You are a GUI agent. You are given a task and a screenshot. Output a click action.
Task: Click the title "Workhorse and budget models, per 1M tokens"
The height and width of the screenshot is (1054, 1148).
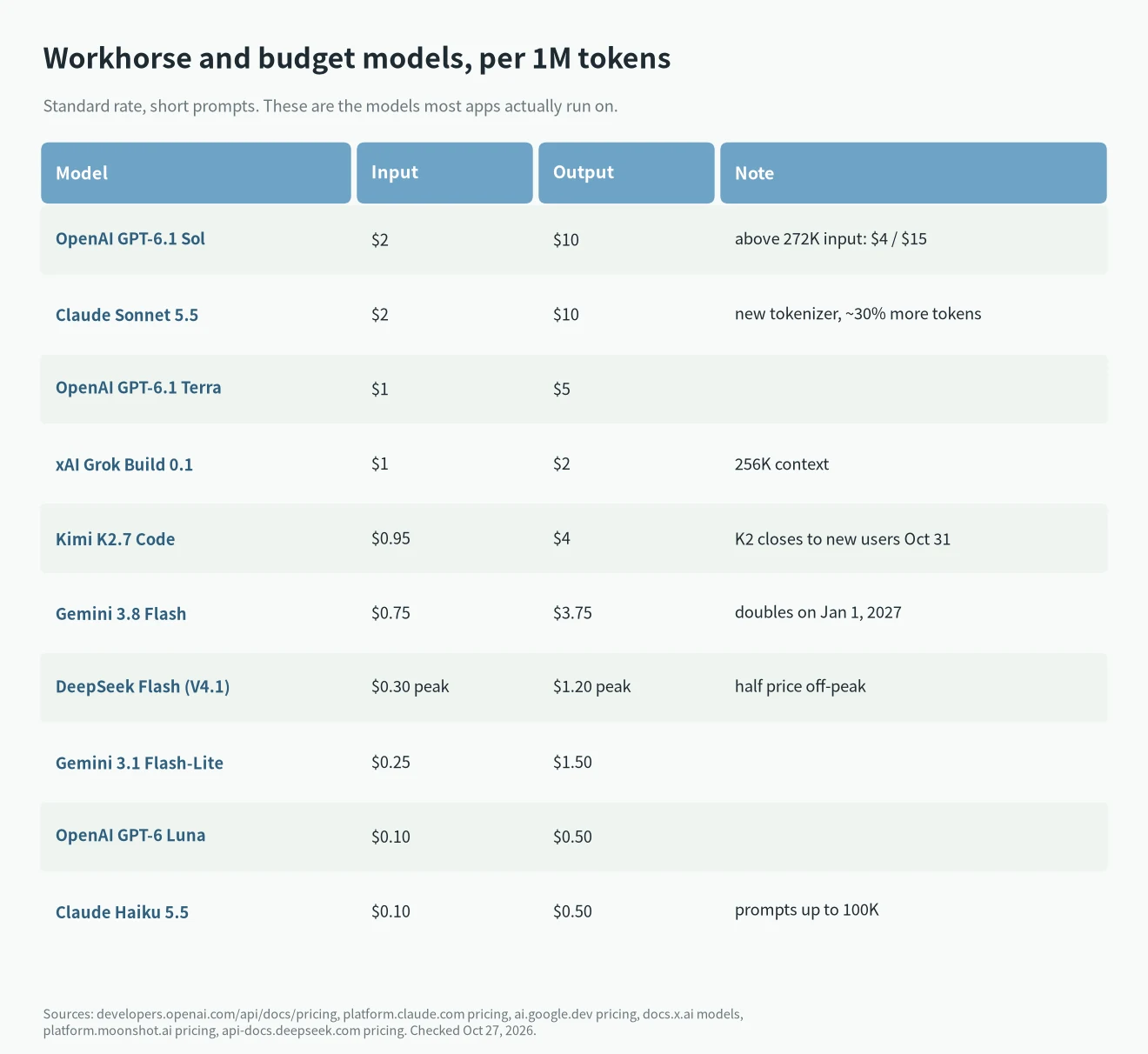point(357,58)
